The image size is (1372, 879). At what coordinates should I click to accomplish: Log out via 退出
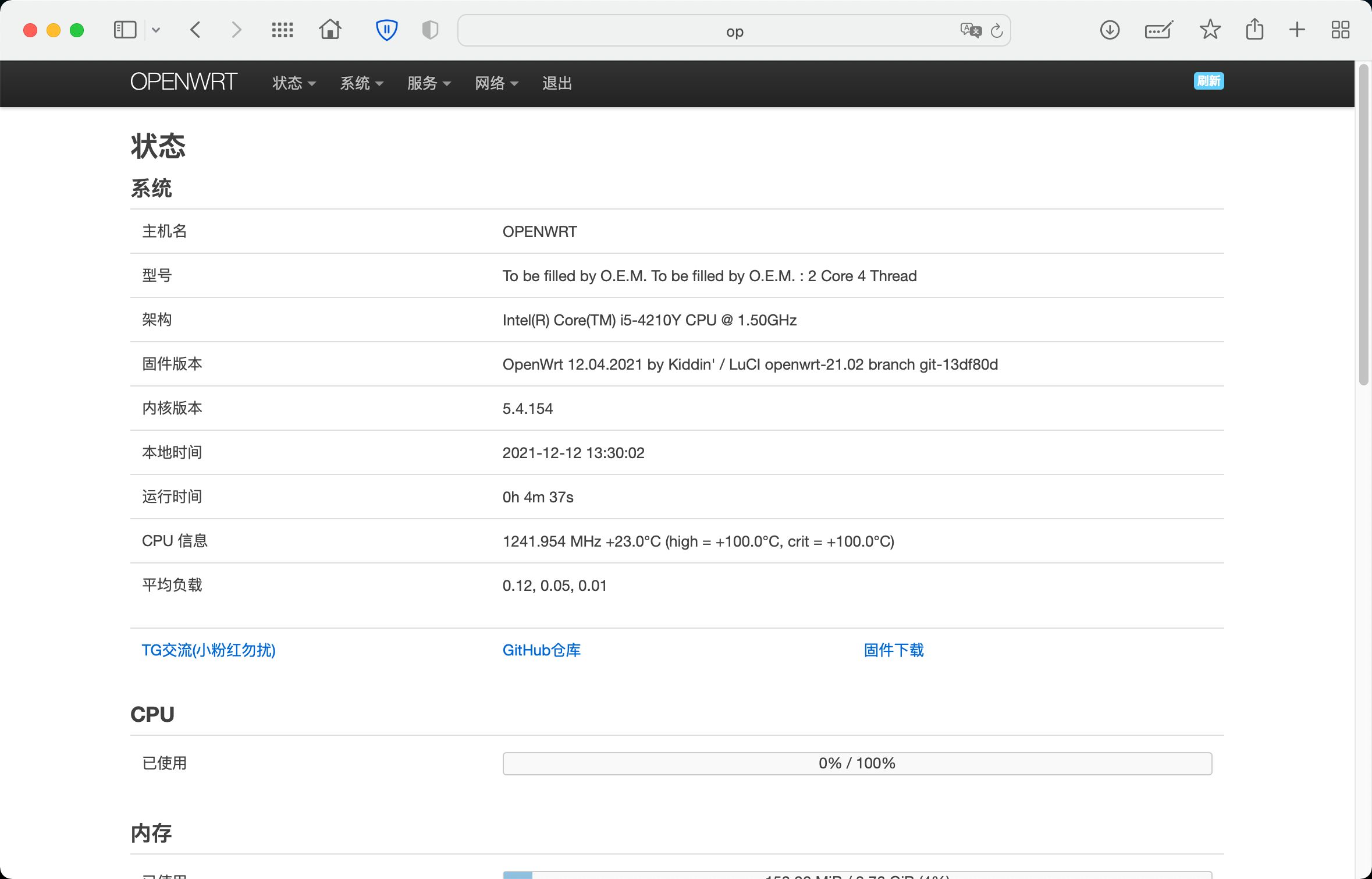557,83
